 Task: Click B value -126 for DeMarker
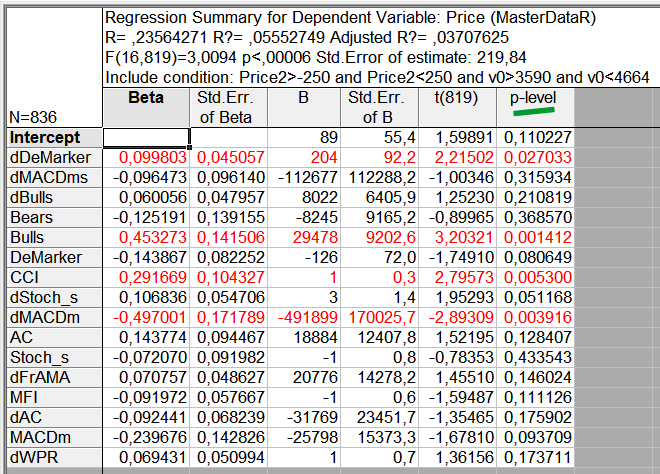pos(304,257)
